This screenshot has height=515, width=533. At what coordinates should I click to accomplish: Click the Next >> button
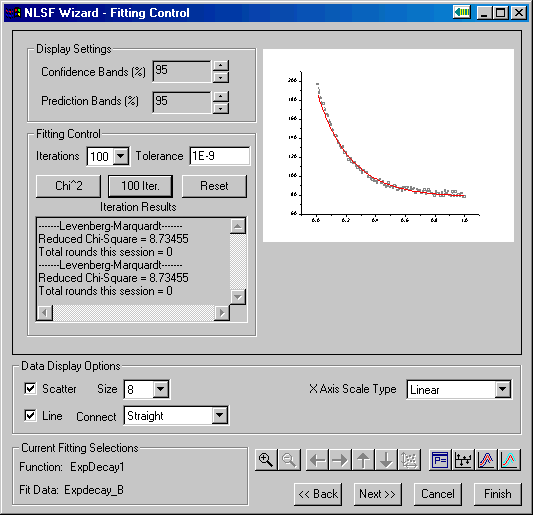click(378, 494)
